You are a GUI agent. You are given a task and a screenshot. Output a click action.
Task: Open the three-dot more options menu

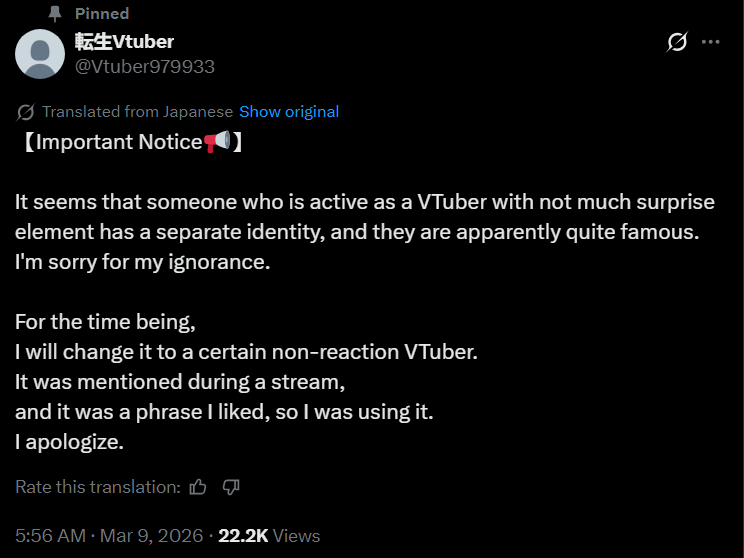tap(710, 42)
